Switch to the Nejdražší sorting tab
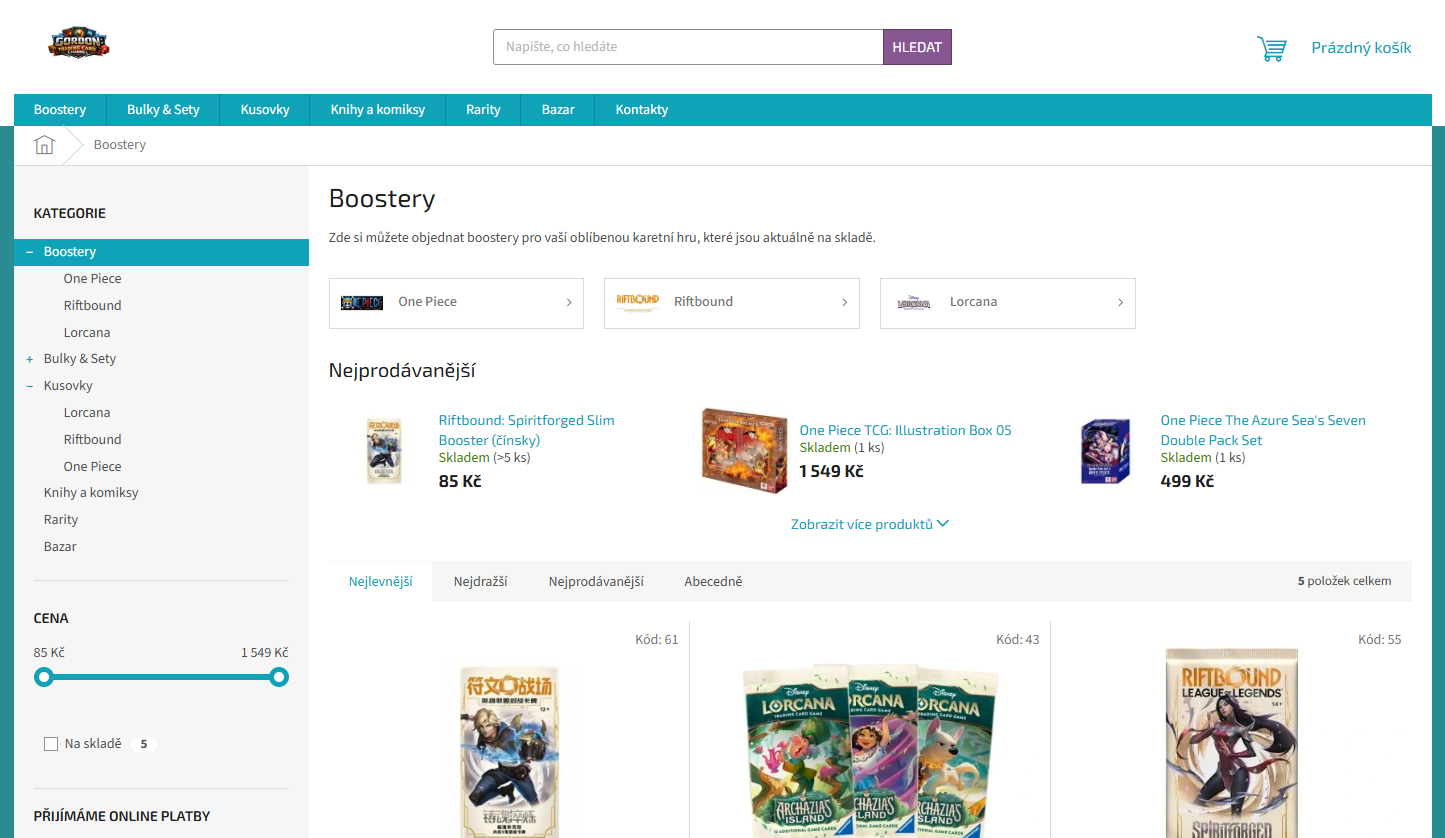Viewport: 1445px width, 838px height. [480, 581]
